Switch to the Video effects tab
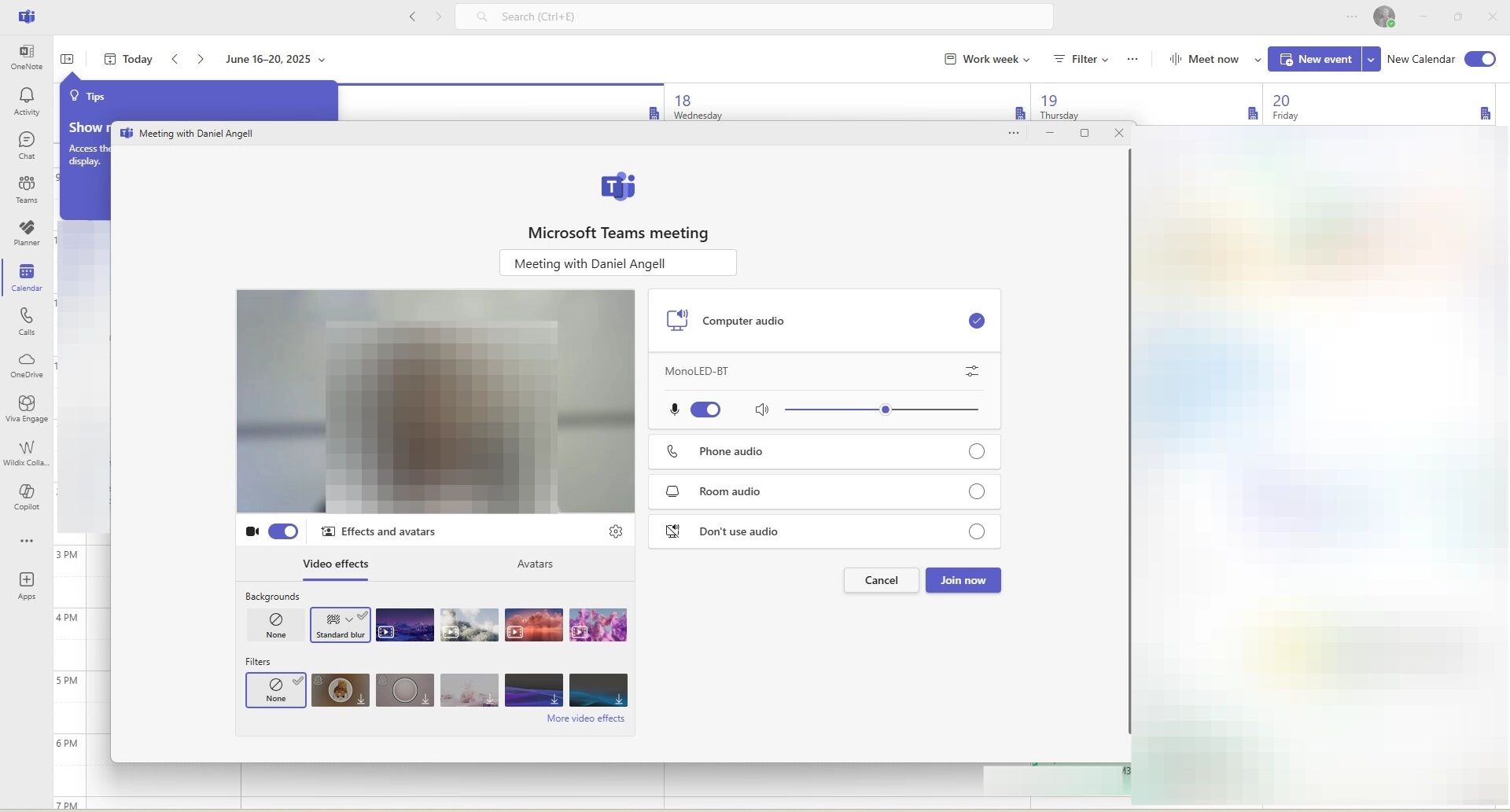1510x812 pixels. [x=336, y=564]
